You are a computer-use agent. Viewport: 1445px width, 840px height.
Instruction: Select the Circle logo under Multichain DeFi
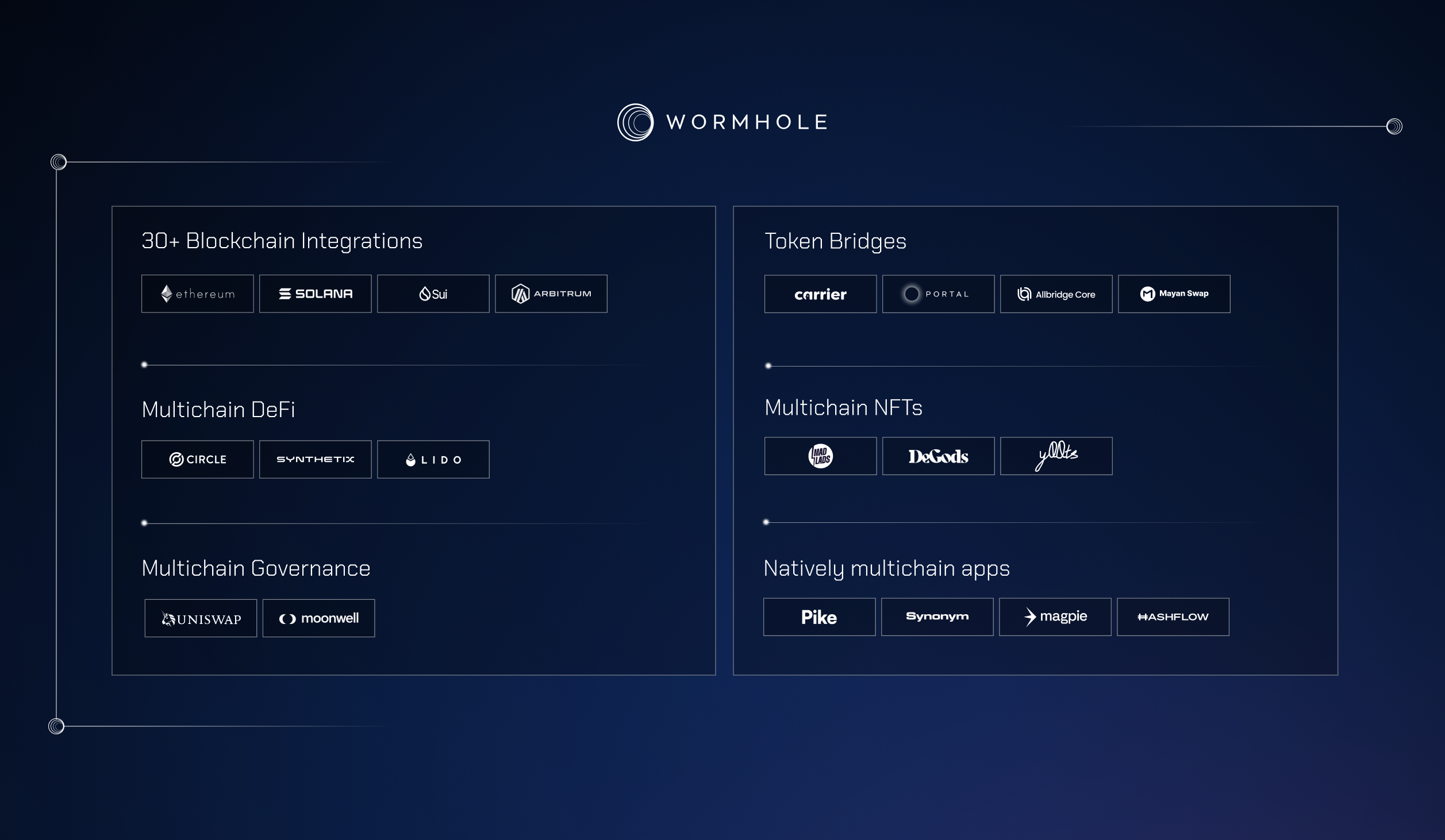197,459
